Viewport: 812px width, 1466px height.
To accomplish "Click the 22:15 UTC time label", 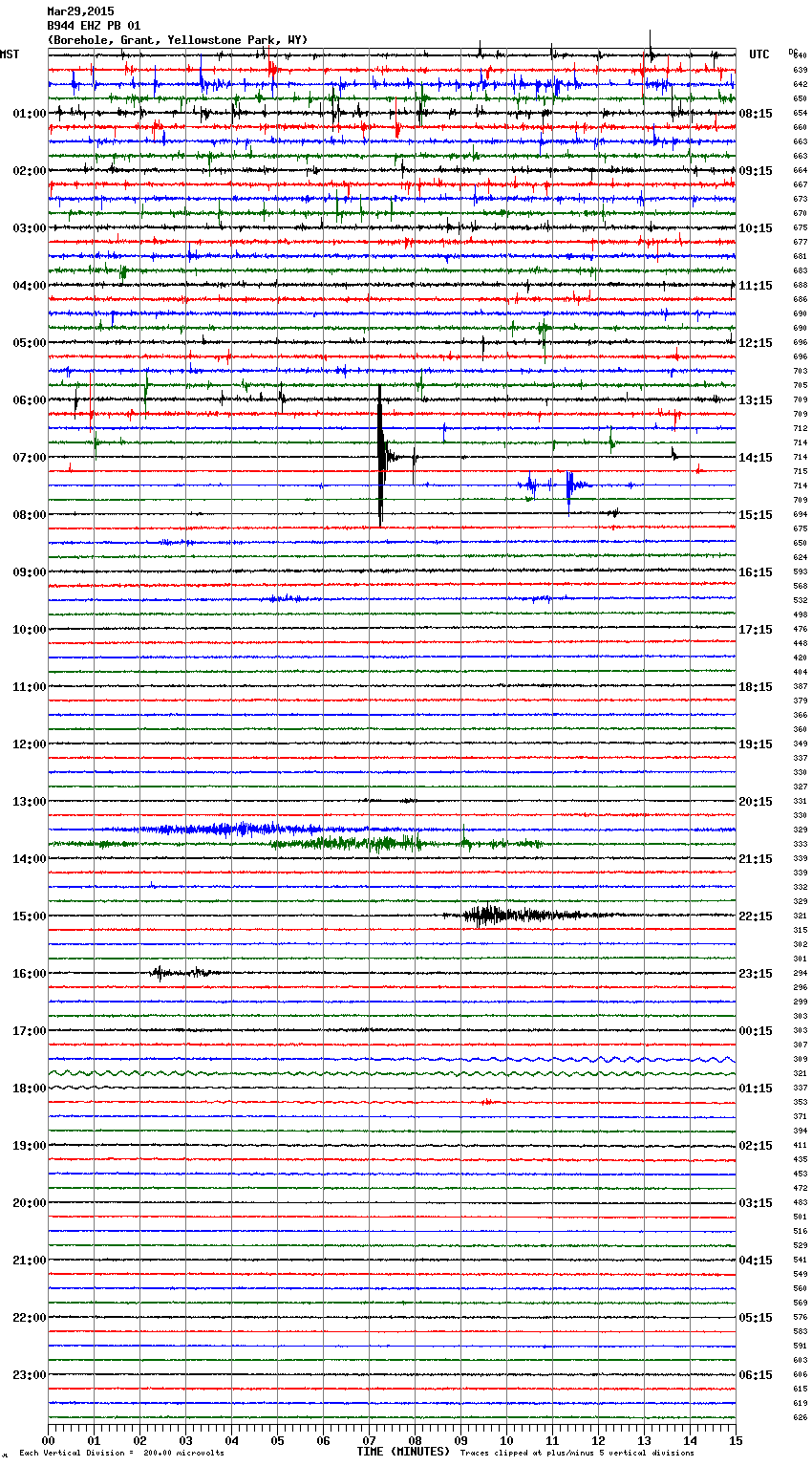I will (x=755, y=916).
